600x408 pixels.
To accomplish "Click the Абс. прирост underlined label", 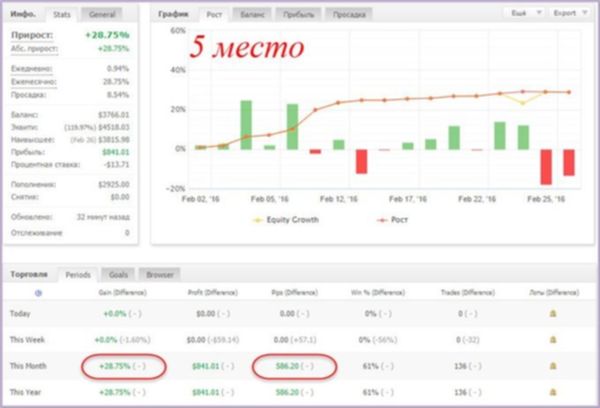I will [34, 49].
